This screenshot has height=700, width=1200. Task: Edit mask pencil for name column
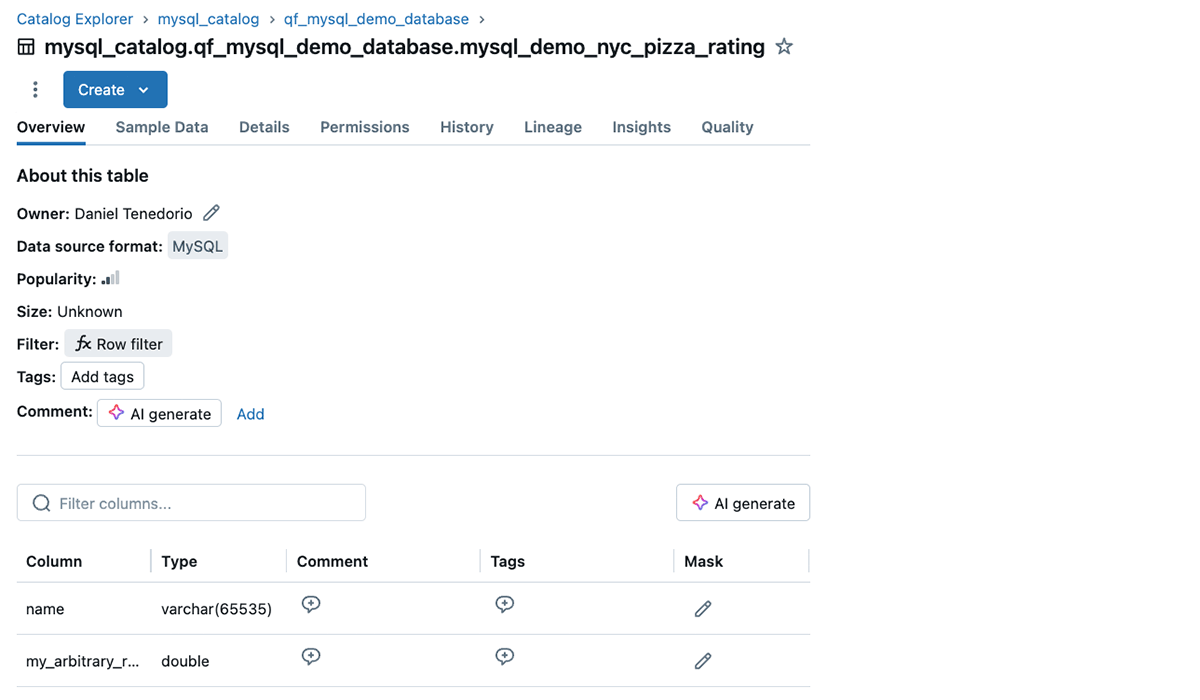703,609
